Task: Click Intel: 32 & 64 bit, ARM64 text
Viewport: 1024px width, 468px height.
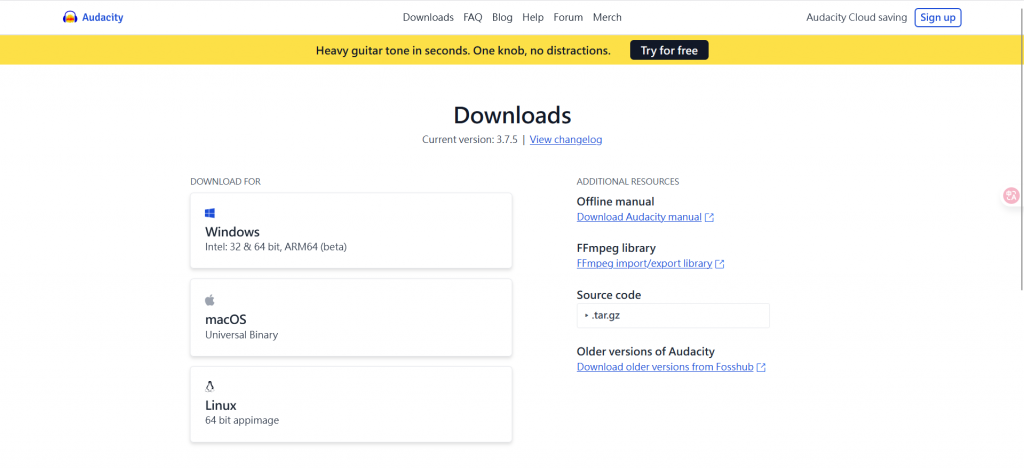Action: [x=276, y=247]
